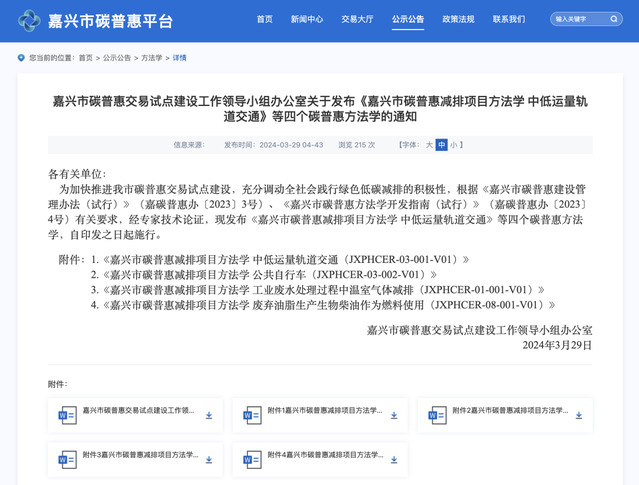
Task: Click list item with JXPHCER-03-002-V01
Action: click(264, 275)
